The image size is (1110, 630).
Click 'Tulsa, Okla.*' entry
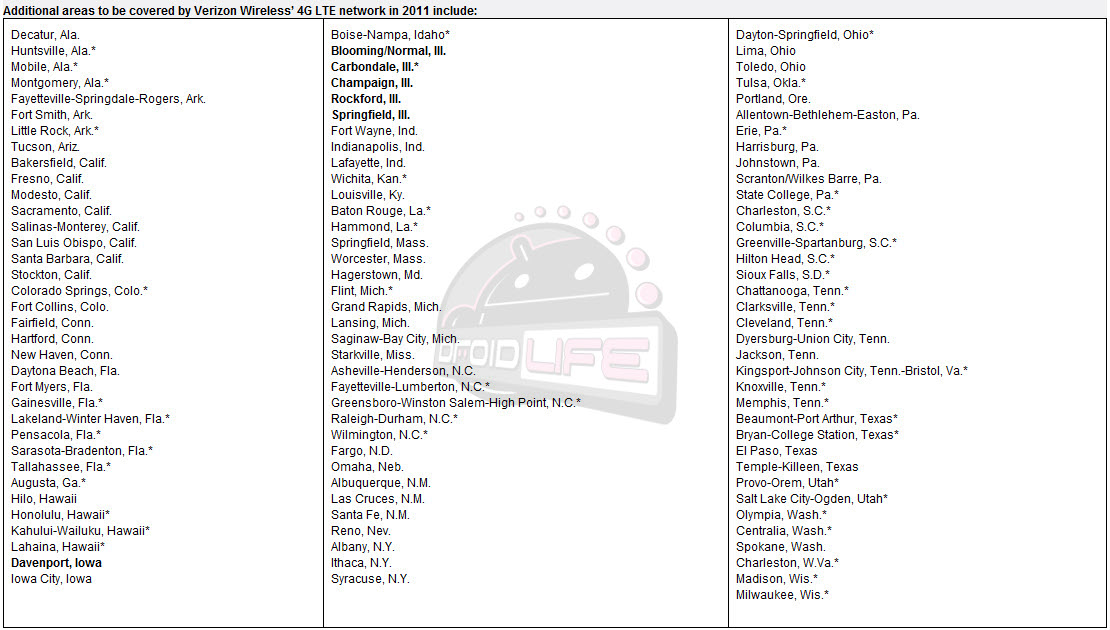pyautogui.click(x=771, y=83)
